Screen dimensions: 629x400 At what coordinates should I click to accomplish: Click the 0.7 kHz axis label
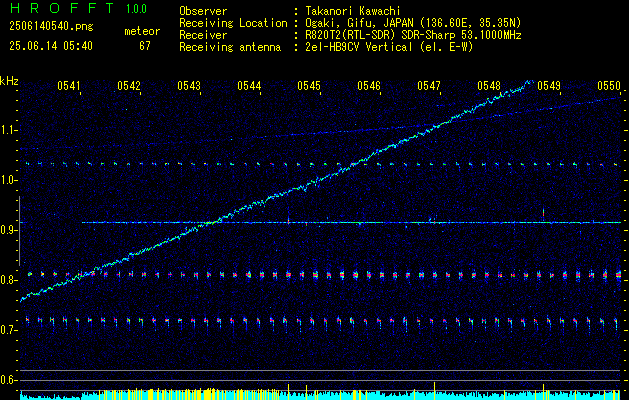point(7,331)
